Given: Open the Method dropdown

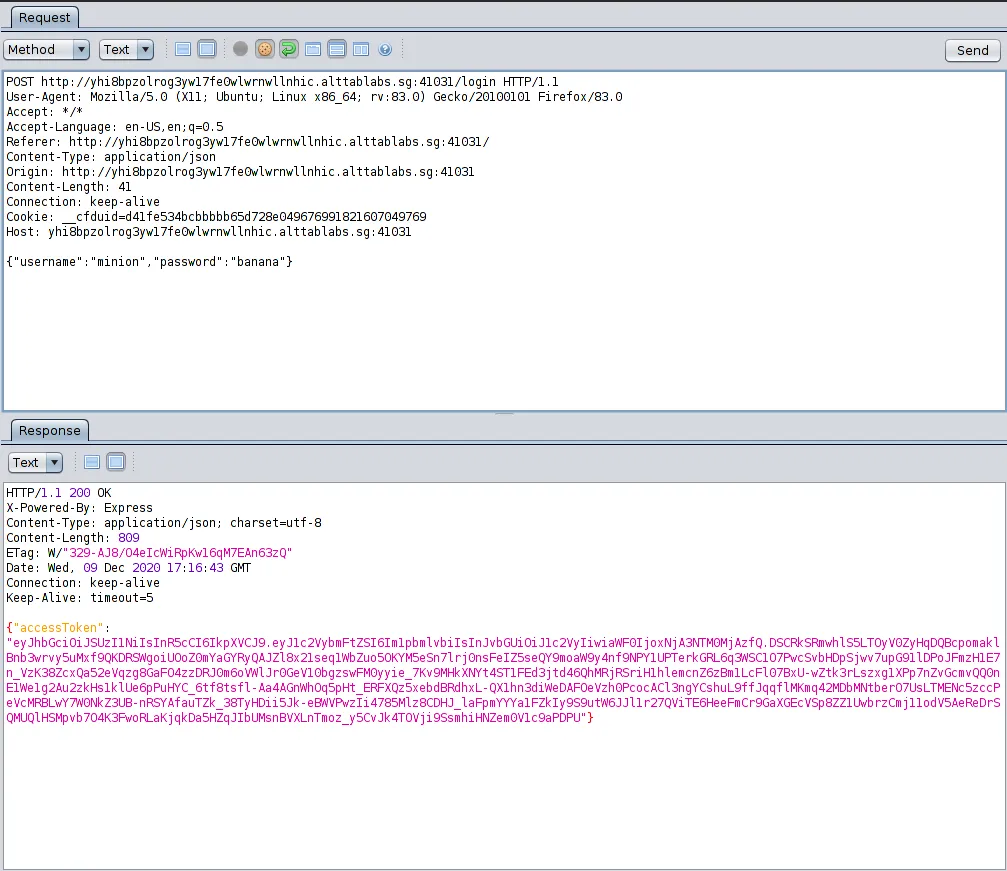Looking at the screenshot, I should pyautogui.click(x=46, y=50).
